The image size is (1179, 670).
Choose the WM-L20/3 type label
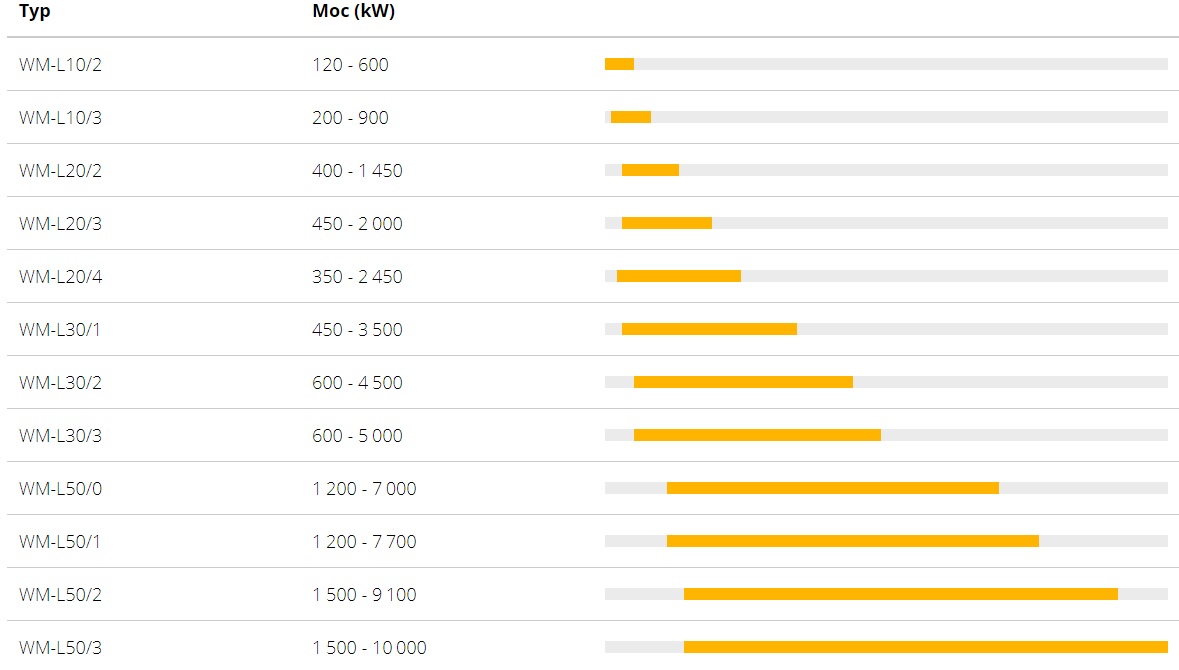[60, 223]
